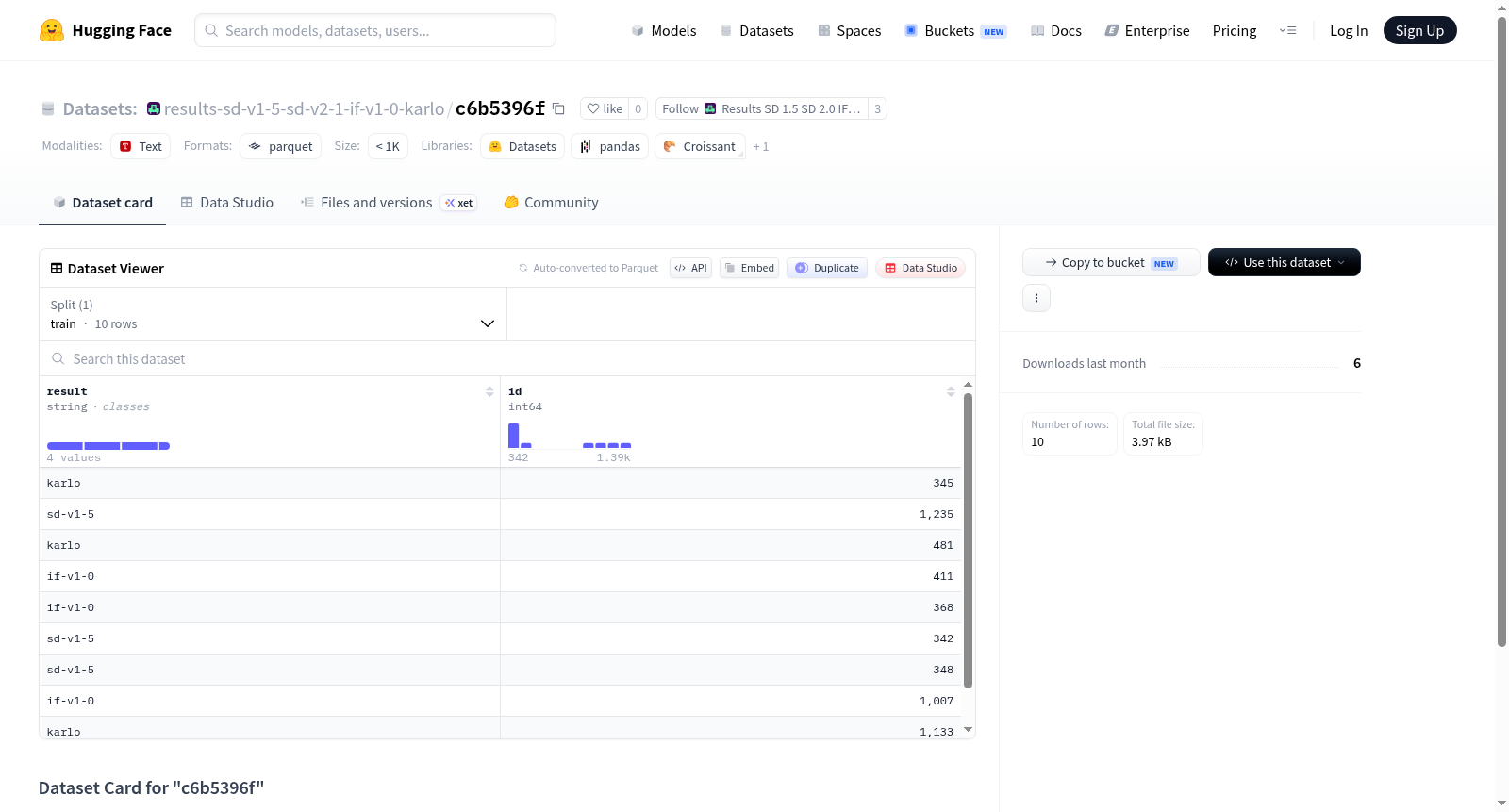Open the API button in Dataset Viewer
1509x812 pixels.
click(x=690, y=268)
